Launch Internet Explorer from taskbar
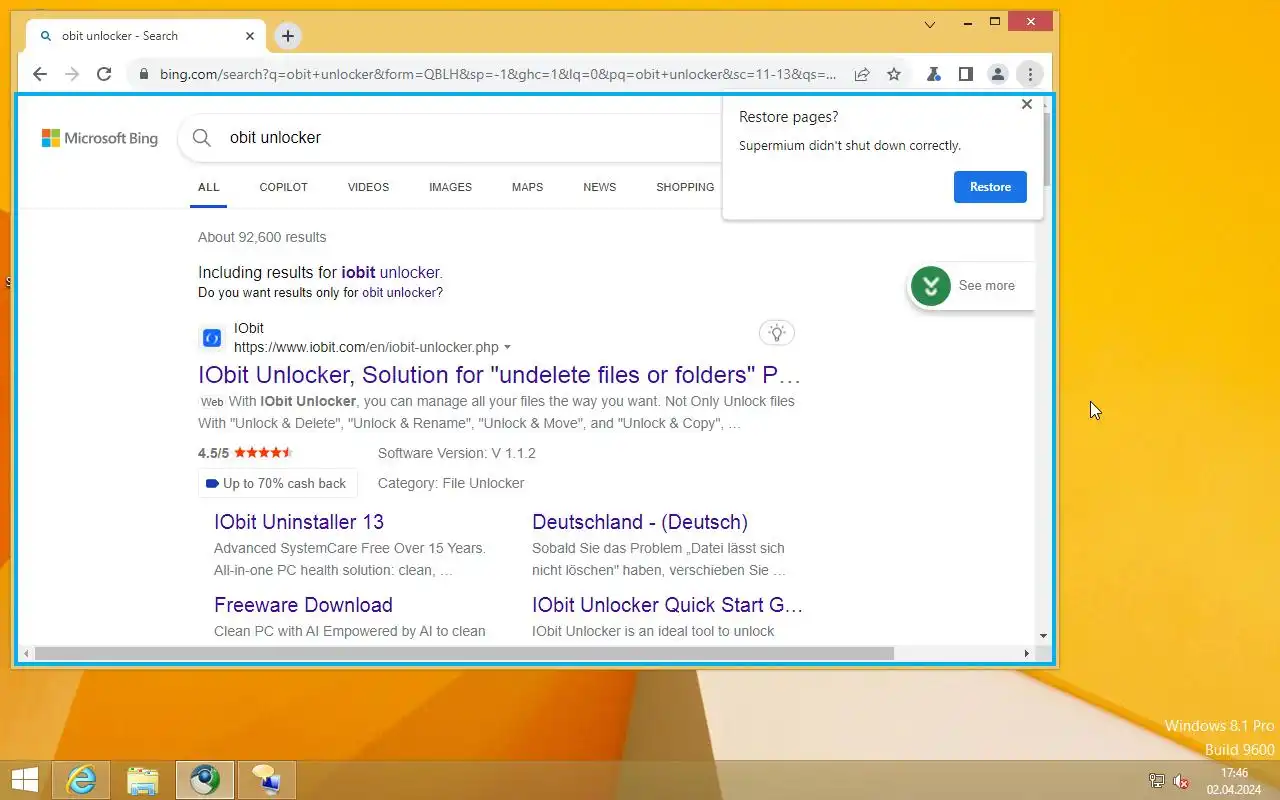The width and height of the screenshot is (1280, 800). click(81, 780)
